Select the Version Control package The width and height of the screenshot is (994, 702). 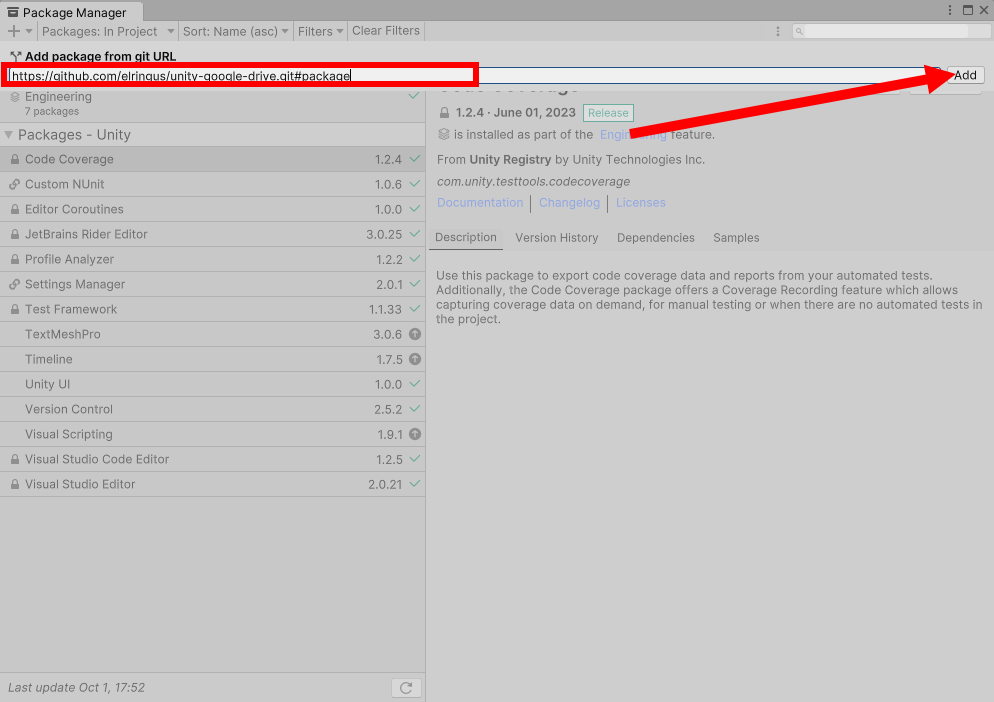tap(212, 409)
